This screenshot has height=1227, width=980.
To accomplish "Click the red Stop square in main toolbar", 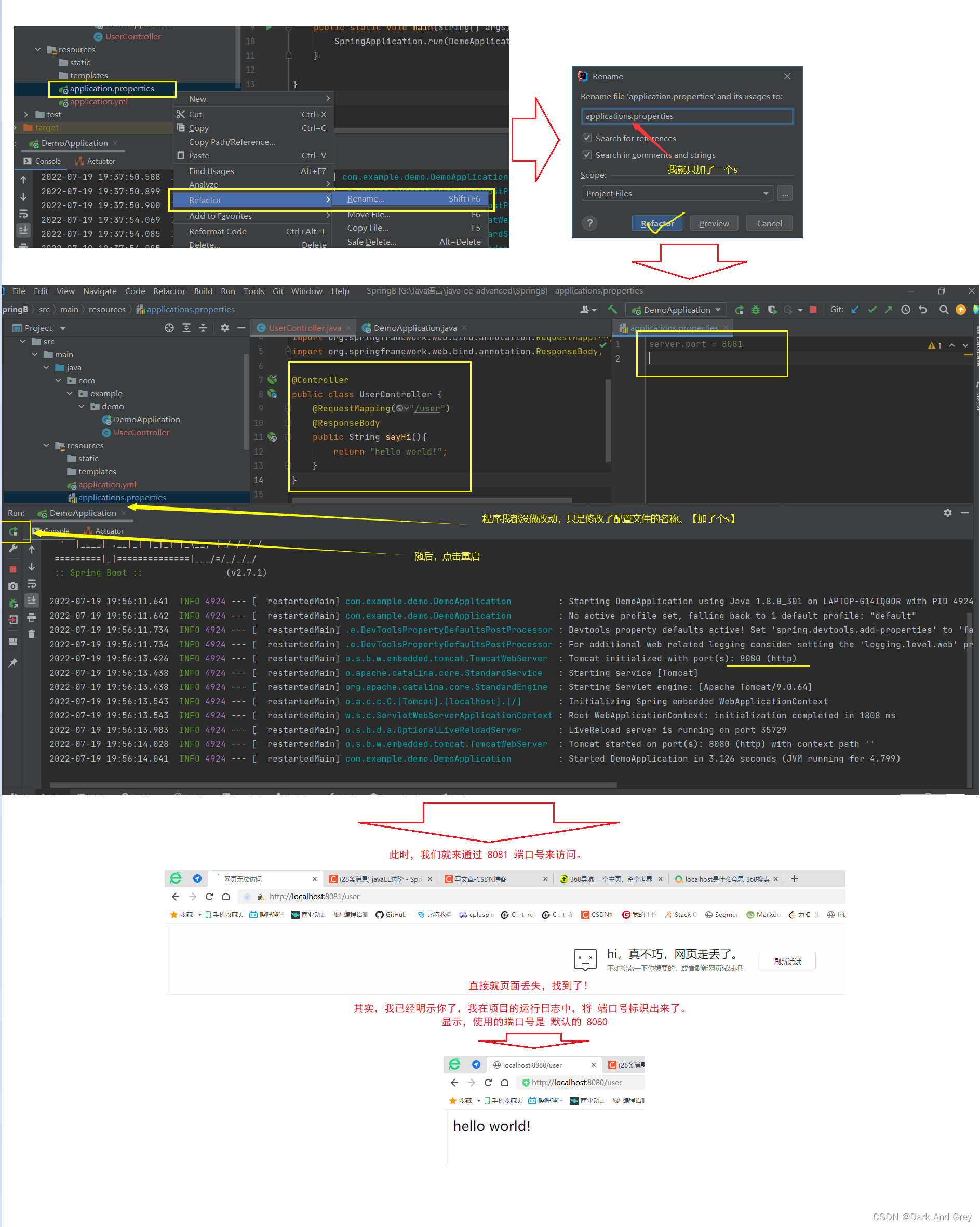I will tap(813, 310).
